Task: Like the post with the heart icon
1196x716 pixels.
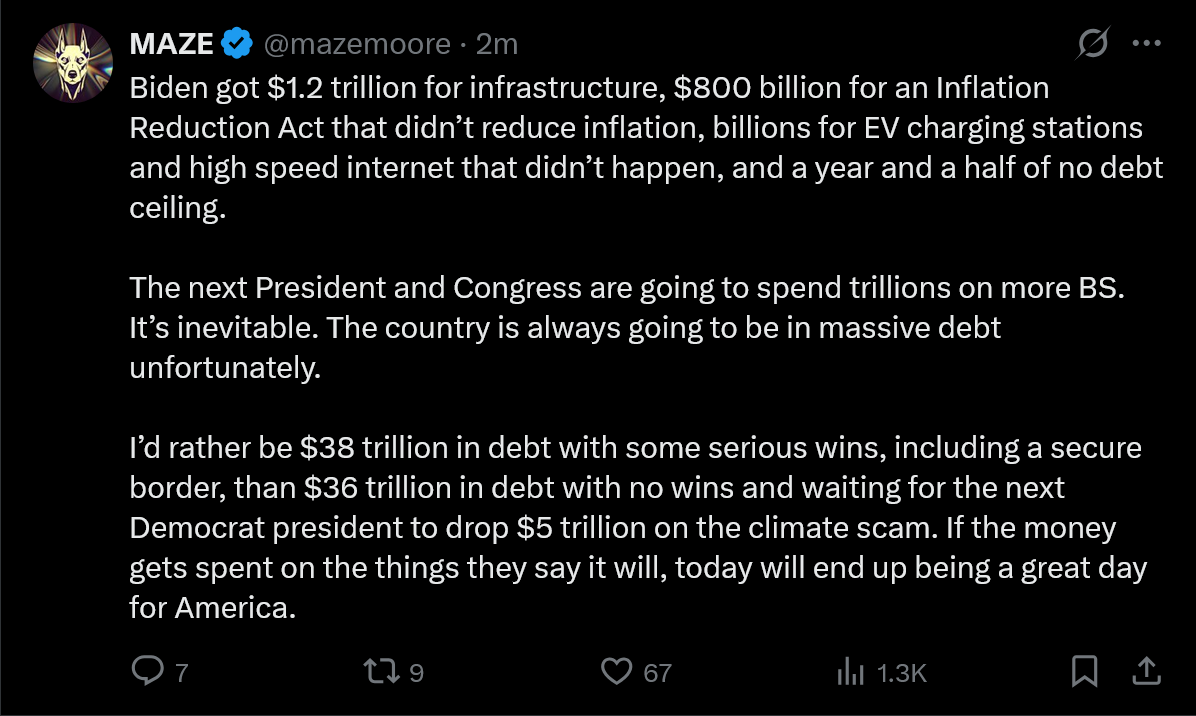Action: click(616, 671)
